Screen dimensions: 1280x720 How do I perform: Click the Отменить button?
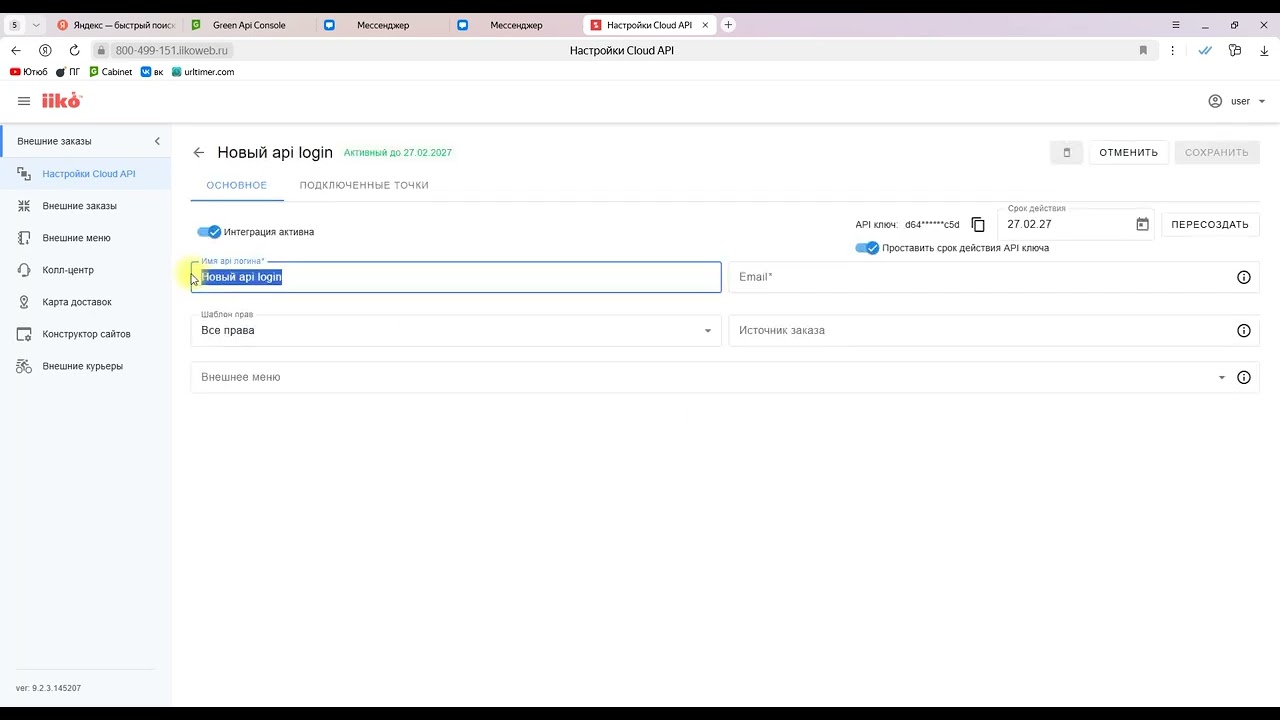click(1128, 153)
